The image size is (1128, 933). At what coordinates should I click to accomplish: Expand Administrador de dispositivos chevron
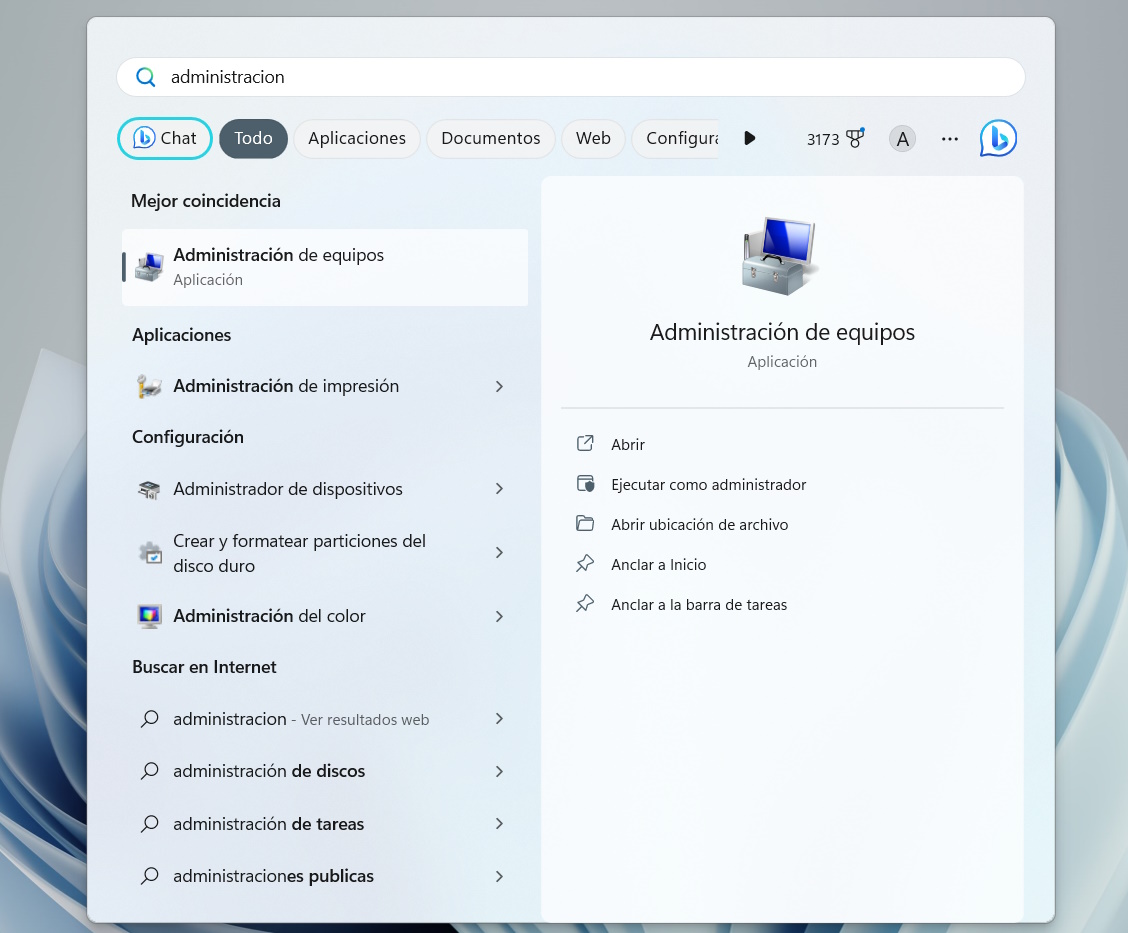pyautogui.click(x=499, y=489)
